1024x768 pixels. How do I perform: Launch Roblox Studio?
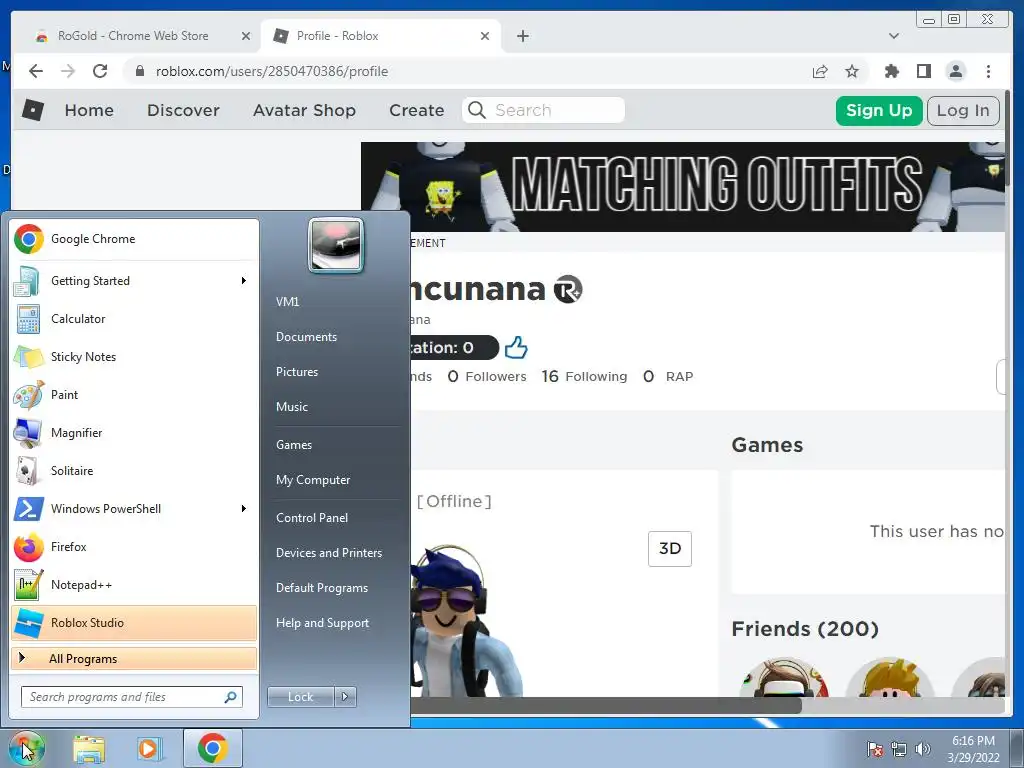[x=134, y=622]
